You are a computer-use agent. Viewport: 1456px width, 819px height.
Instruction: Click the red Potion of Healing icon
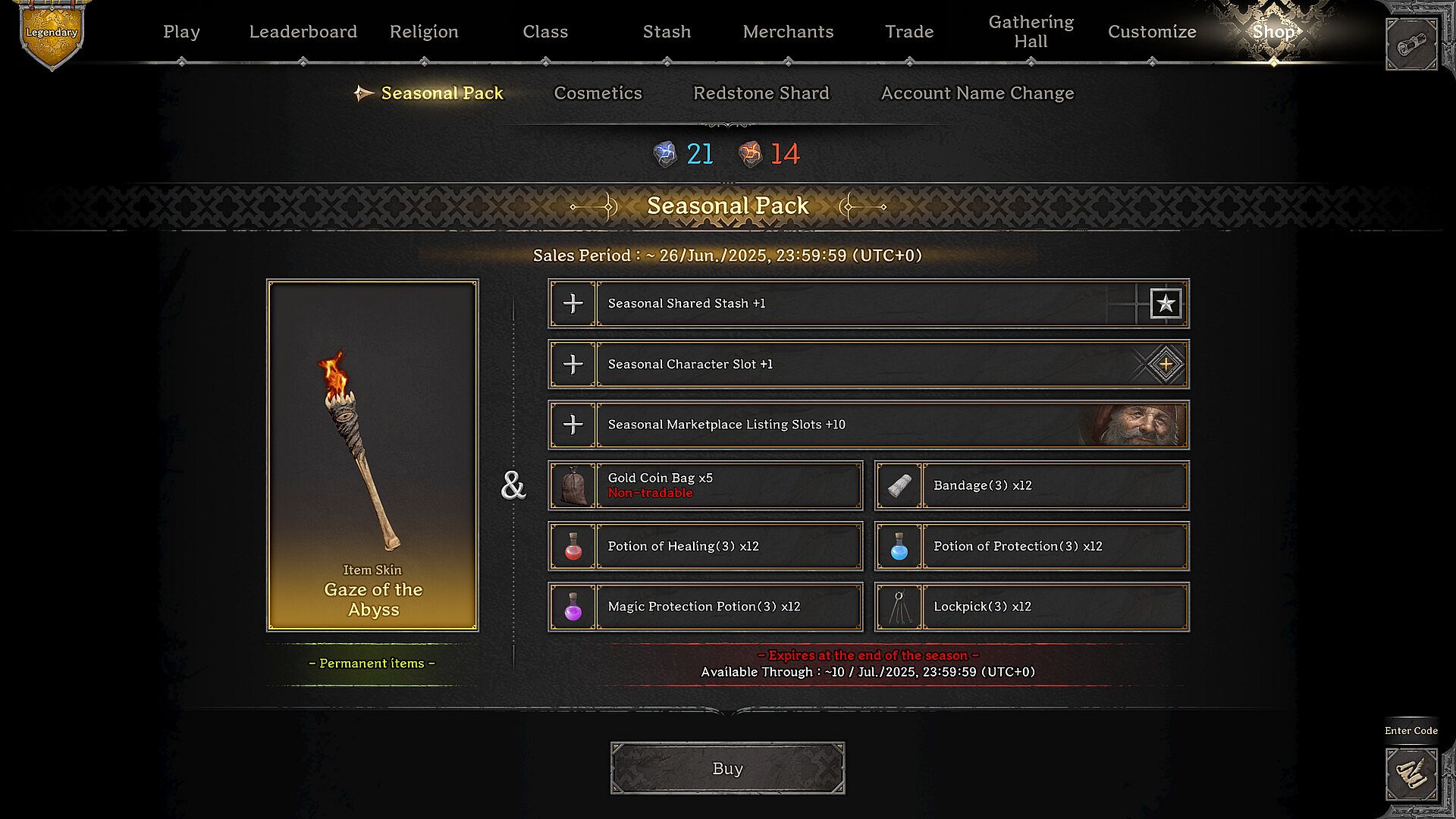573,546
